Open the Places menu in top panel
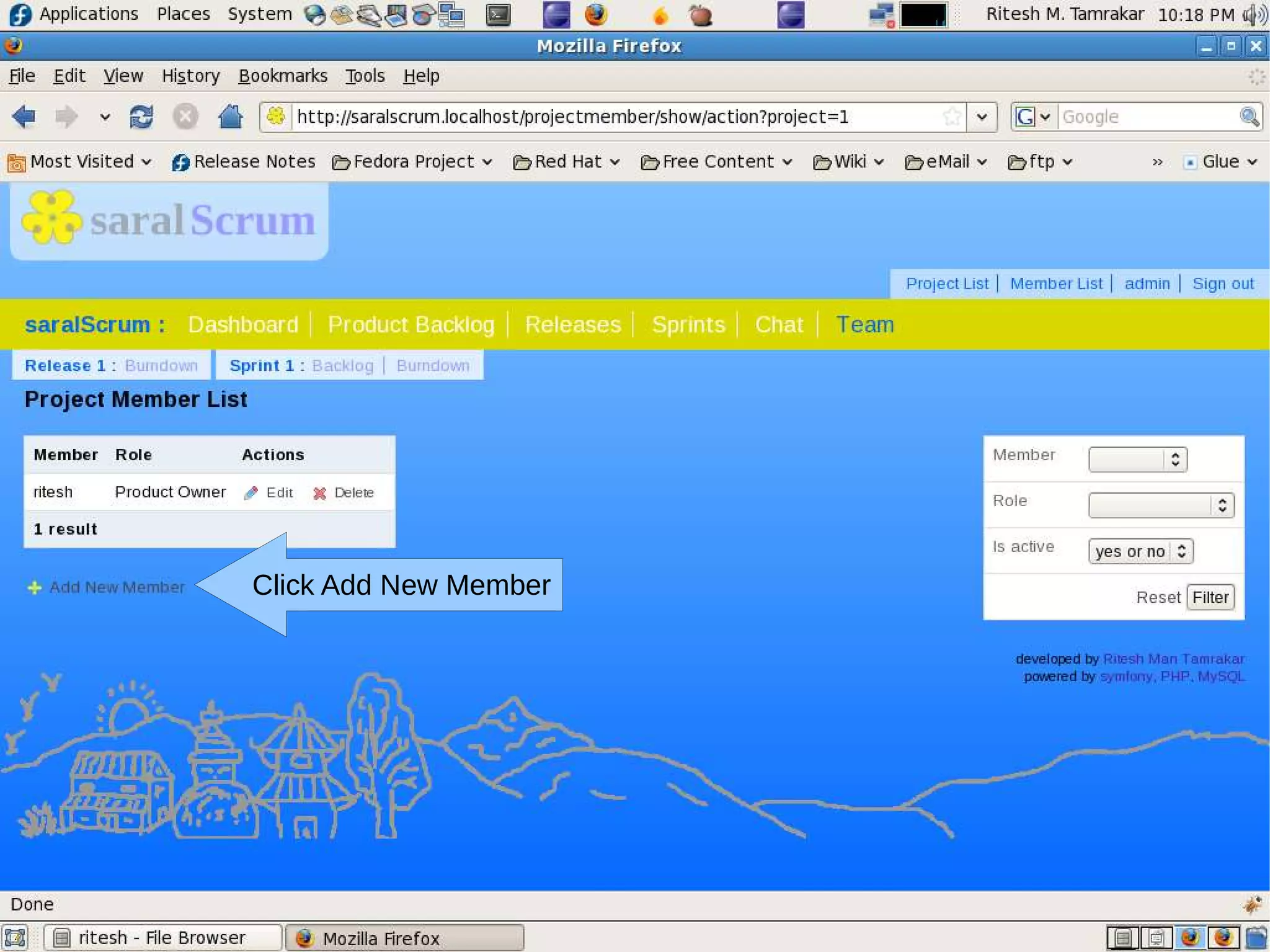 pyautogui.click(x=183, y=14)
